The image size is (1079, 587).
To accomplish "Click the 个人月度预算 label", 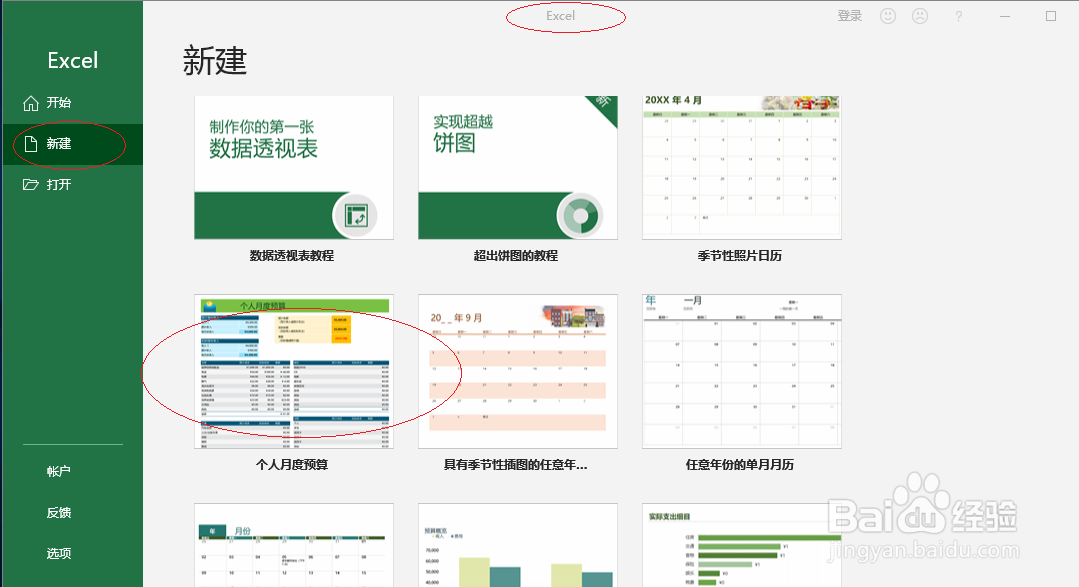I will point(292,465).
